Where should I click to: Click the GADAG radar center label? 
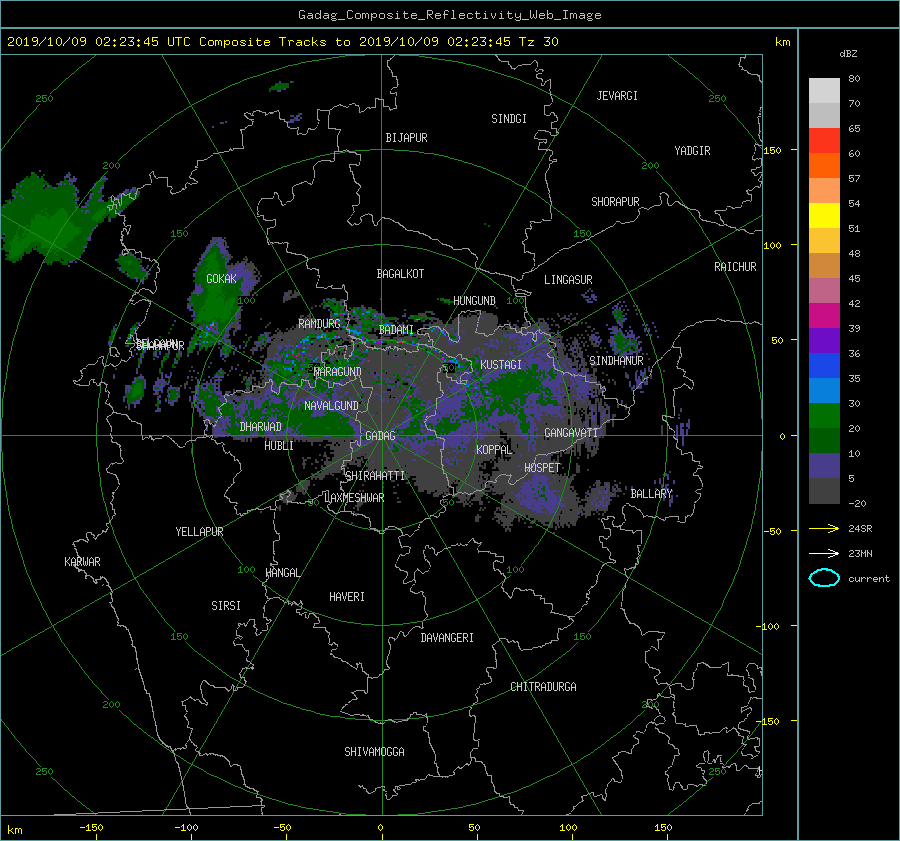click(x=380, y=436)
